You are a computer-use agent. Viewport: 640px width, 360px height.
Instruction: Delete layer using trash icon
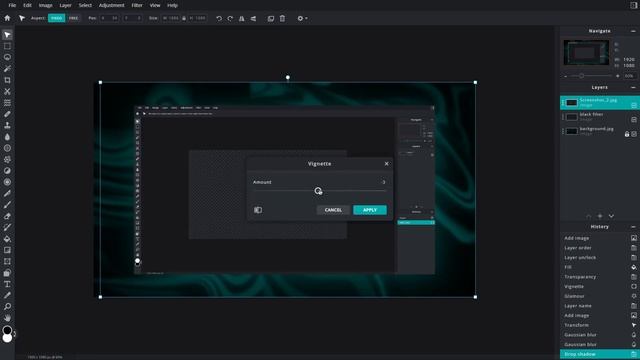click(x=282, y=18)
